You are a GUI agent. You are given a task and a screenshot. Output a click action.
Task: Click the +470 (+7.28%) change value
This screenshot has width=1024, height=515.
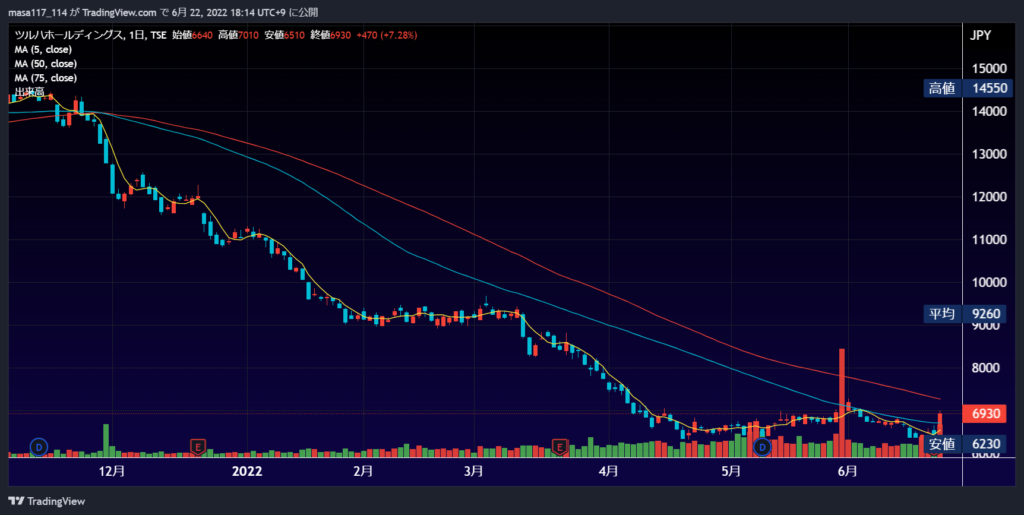pyautogui.click(x=387, y=35)
